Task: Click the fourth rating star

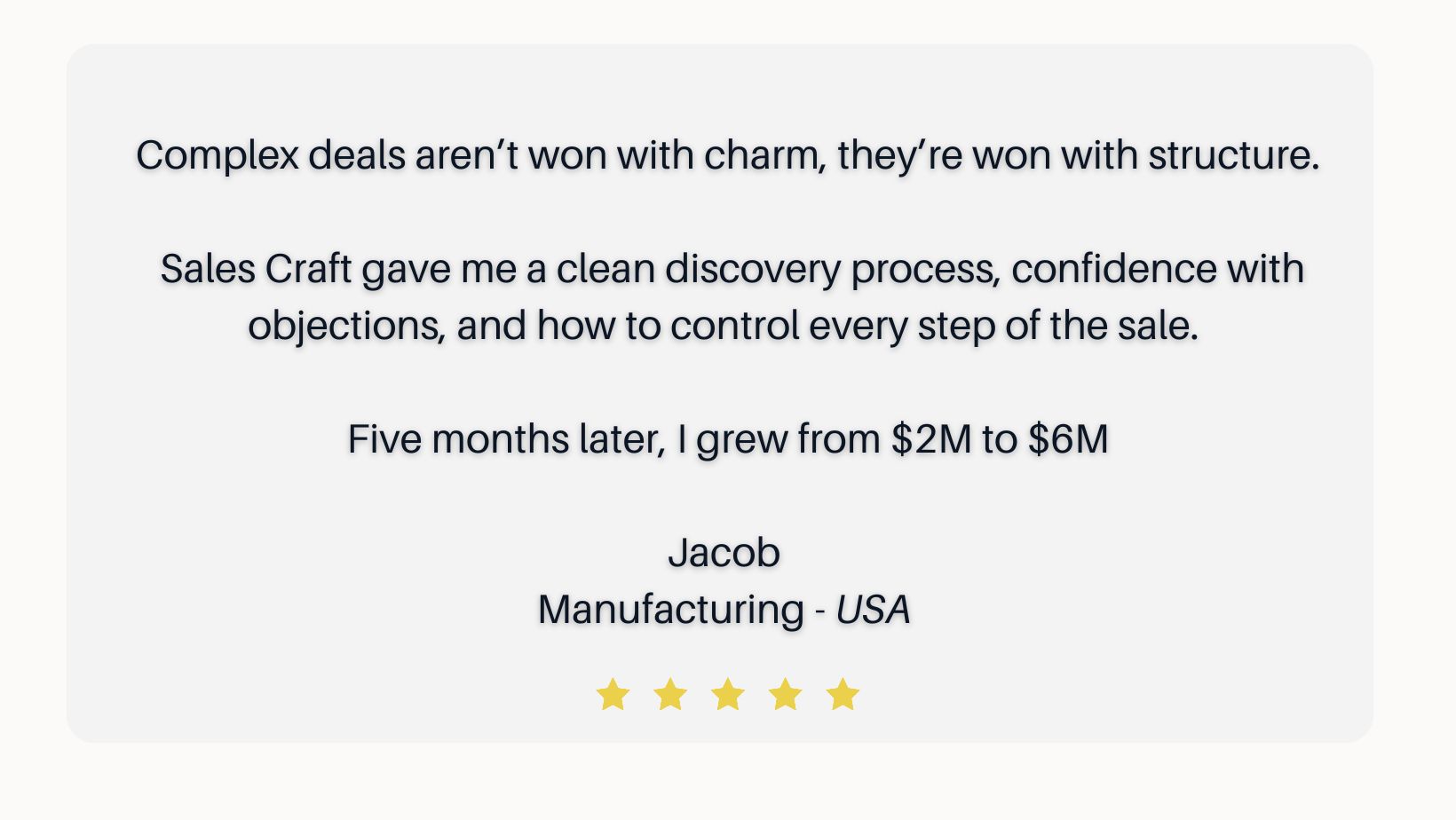Action: [786, 695]
